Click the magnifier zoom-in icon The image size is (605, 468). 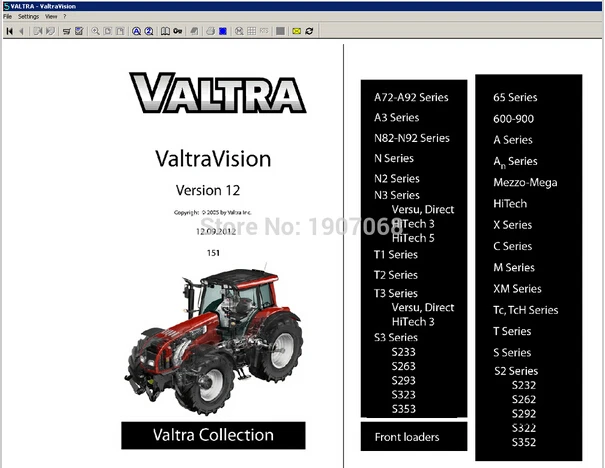click(x=95, y=31)
